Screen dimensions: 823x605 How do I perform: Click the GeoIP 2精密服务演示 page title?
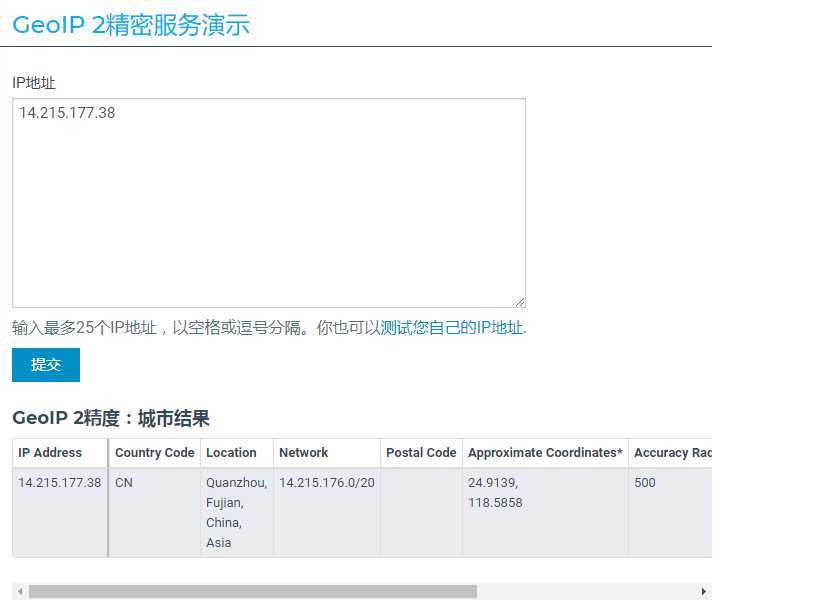131,25
